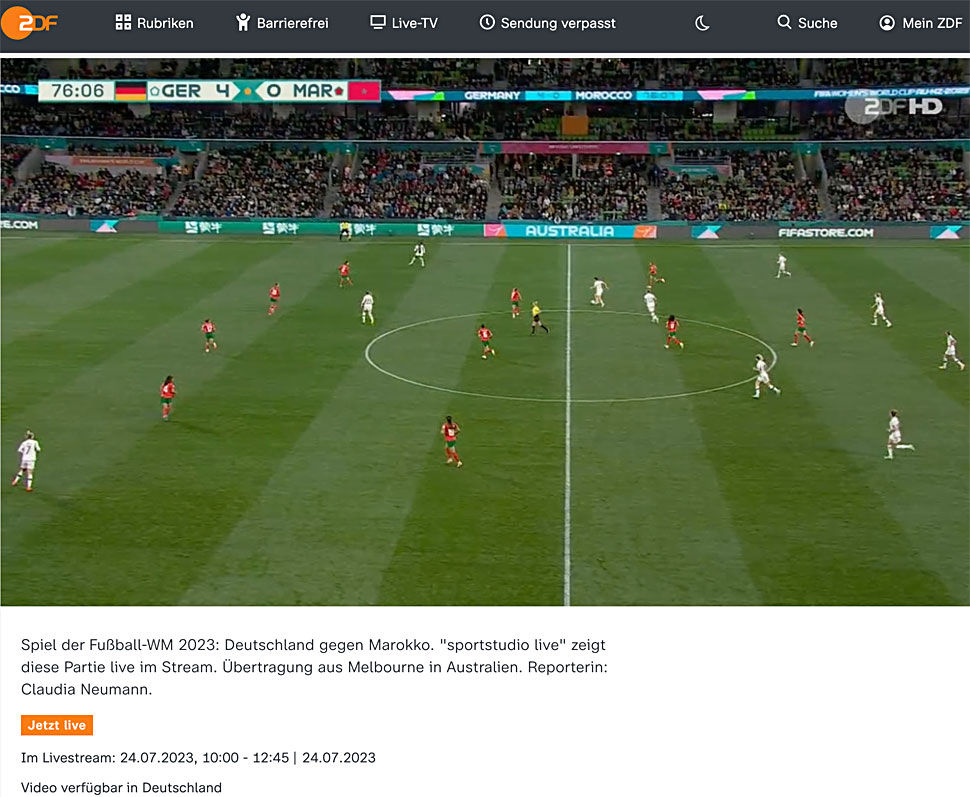Viewport: 970px width, 797px height.
Task: Click the ZDF HD watermark in video
Action: pyautogui.click(x=895, y=107)
